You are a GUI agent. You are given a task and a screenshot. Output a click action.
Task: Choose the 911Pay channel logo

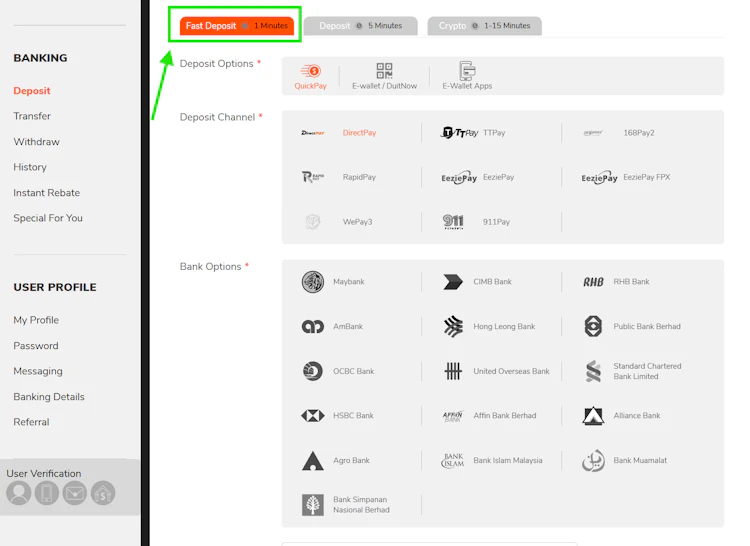pos(453,222)
